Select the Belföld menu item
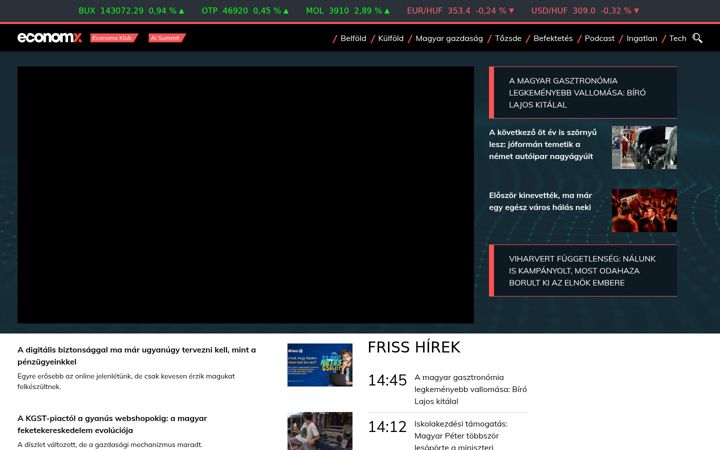 pyautogui.click(x=353, y=39)
